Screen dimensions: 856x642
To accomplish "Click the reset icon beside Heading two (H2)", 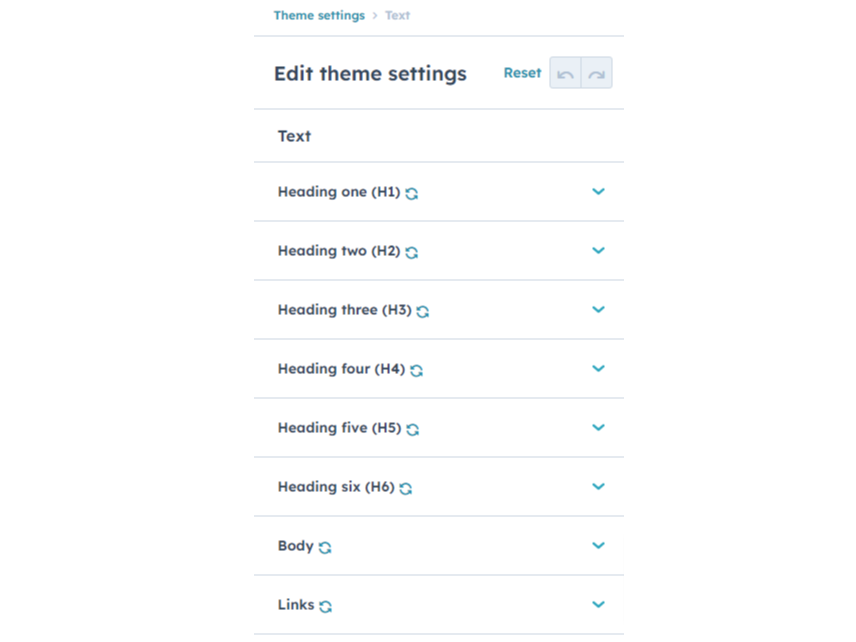I will point(412,251).
